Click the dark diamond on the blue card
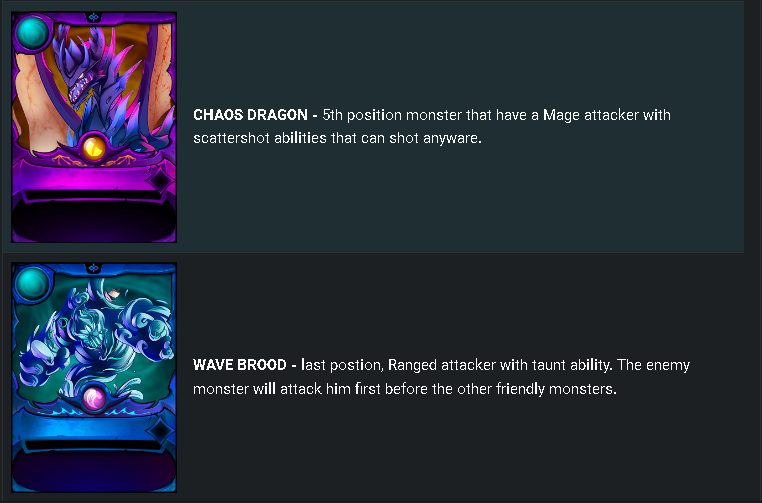Screen dimensions: 762x503 click(161, 431)
